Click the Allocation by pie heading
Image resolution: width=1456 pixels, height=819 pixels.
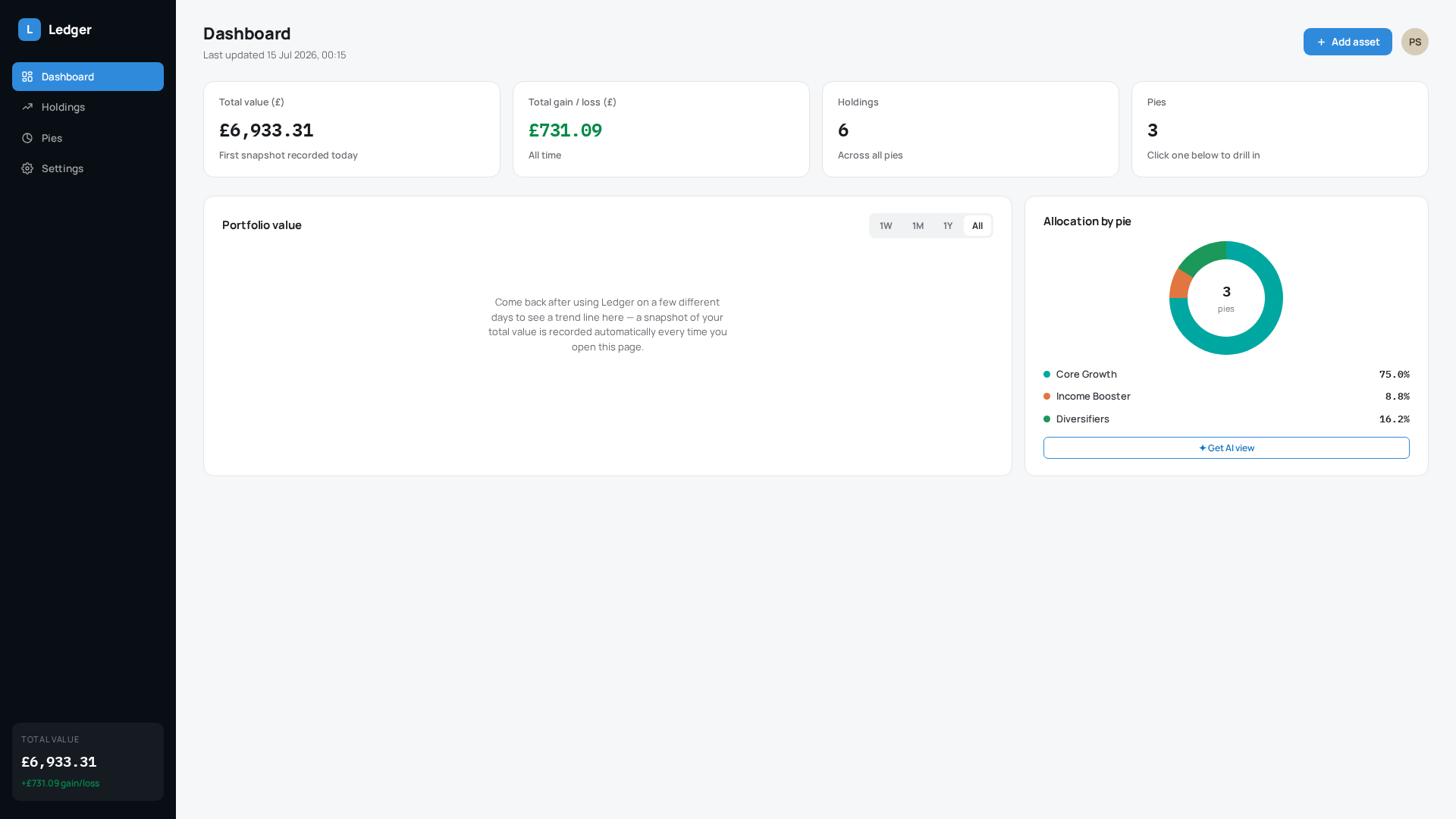pyautogui.click(x=1087, y=221)
